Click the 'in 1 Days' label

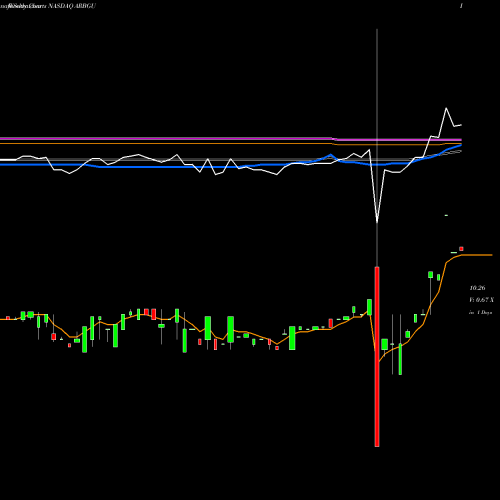(481, 313)
